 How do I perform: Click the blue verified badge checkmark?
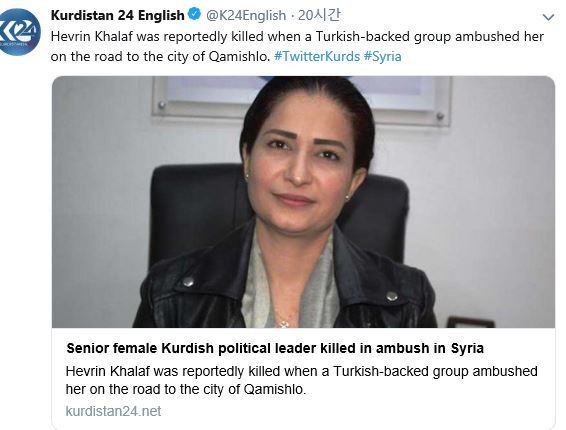point(195,14)
